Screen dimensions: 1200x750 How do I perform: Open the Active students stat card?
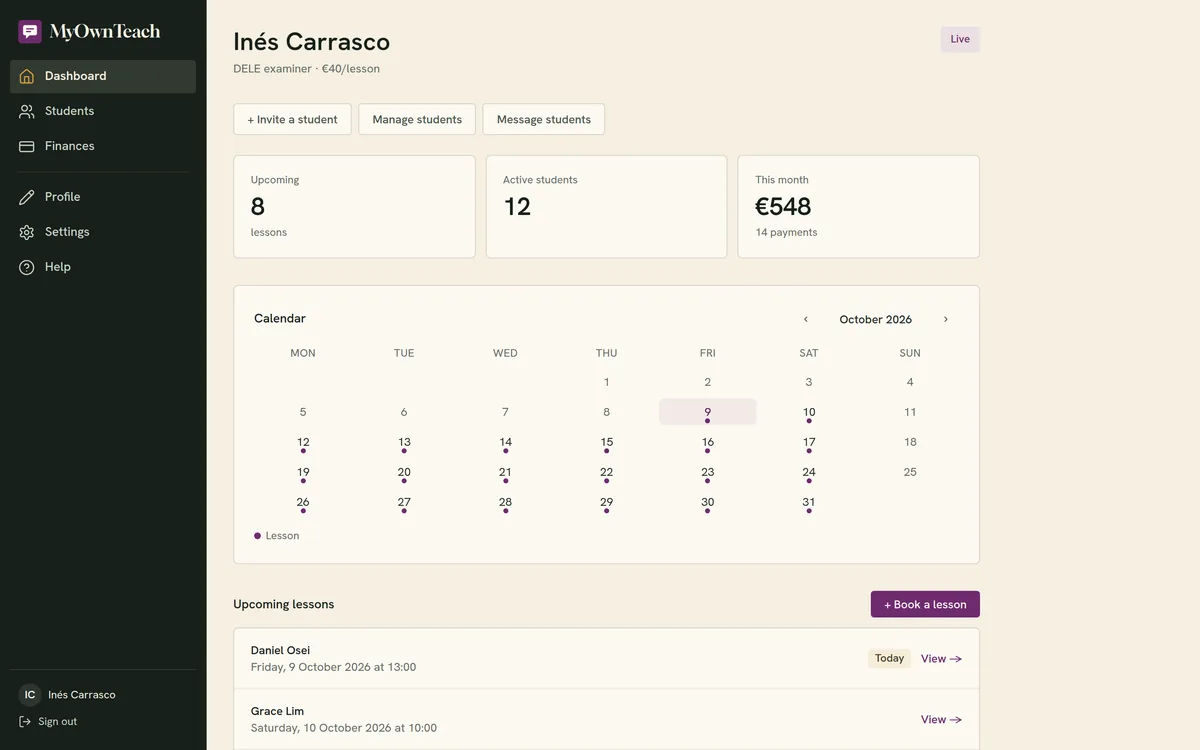(607, 207)
